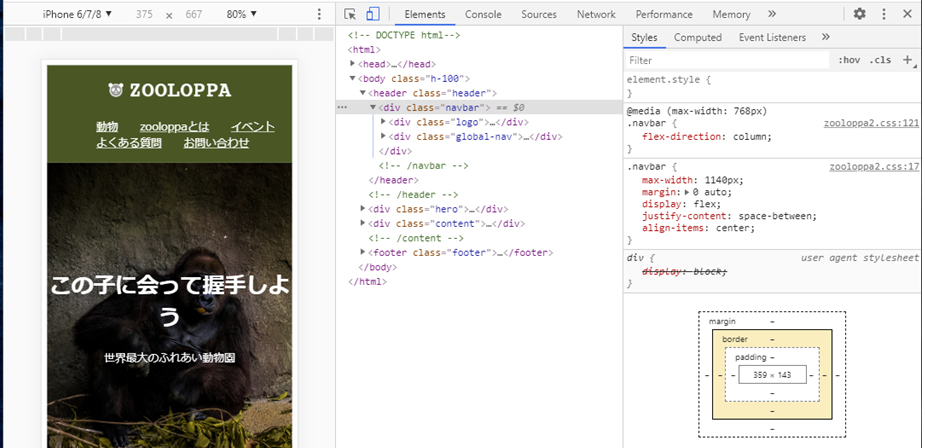Open the Network tab
925x448 pixels.
(x=596, y=14)
